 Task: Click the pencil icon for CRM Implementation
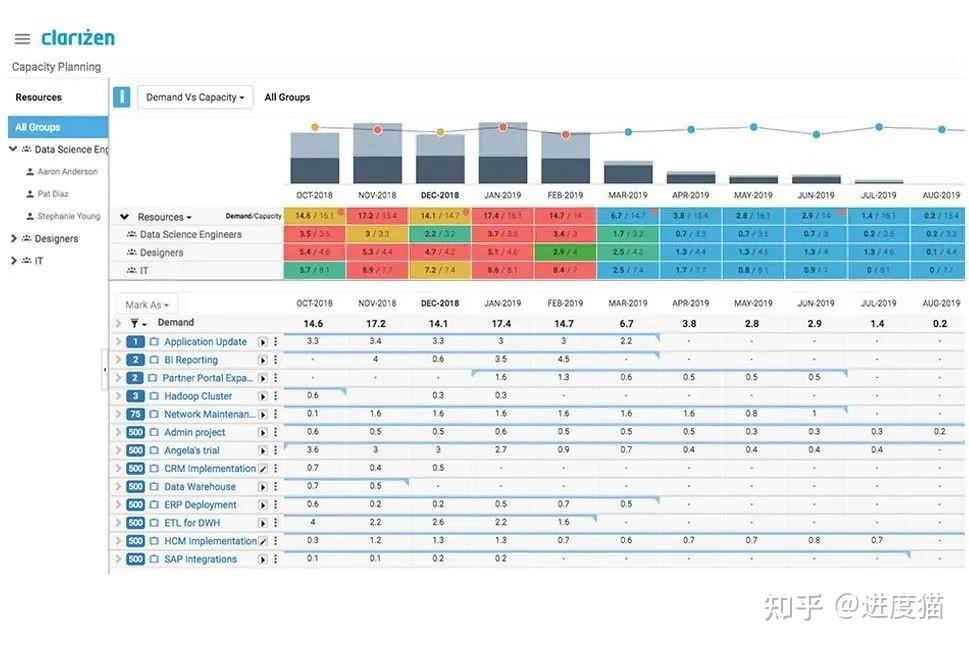[x=263, y=469]
